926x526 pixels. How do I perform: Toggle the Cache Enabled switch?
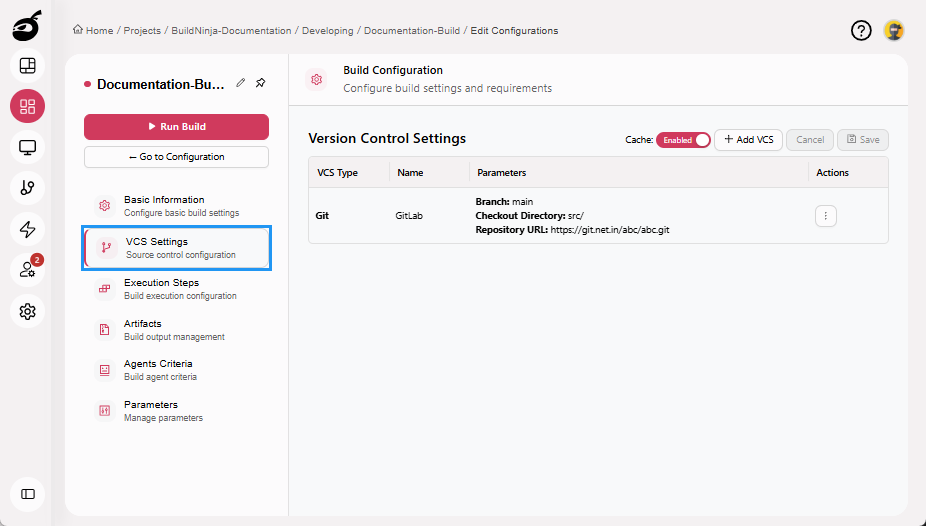683,140
